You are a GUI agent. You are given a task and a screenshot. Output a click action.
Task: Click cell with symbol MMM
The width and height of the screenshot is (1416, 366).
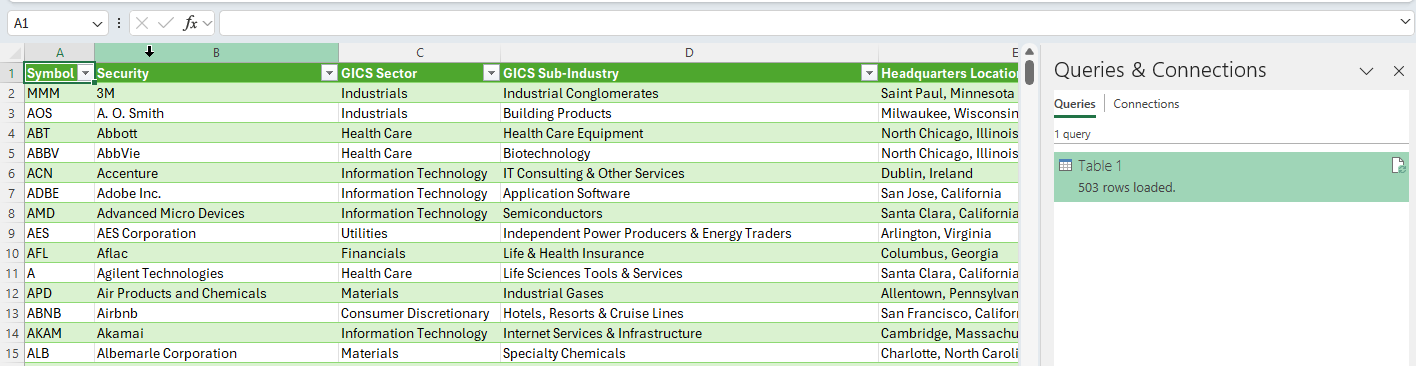[x=59, y=93]
